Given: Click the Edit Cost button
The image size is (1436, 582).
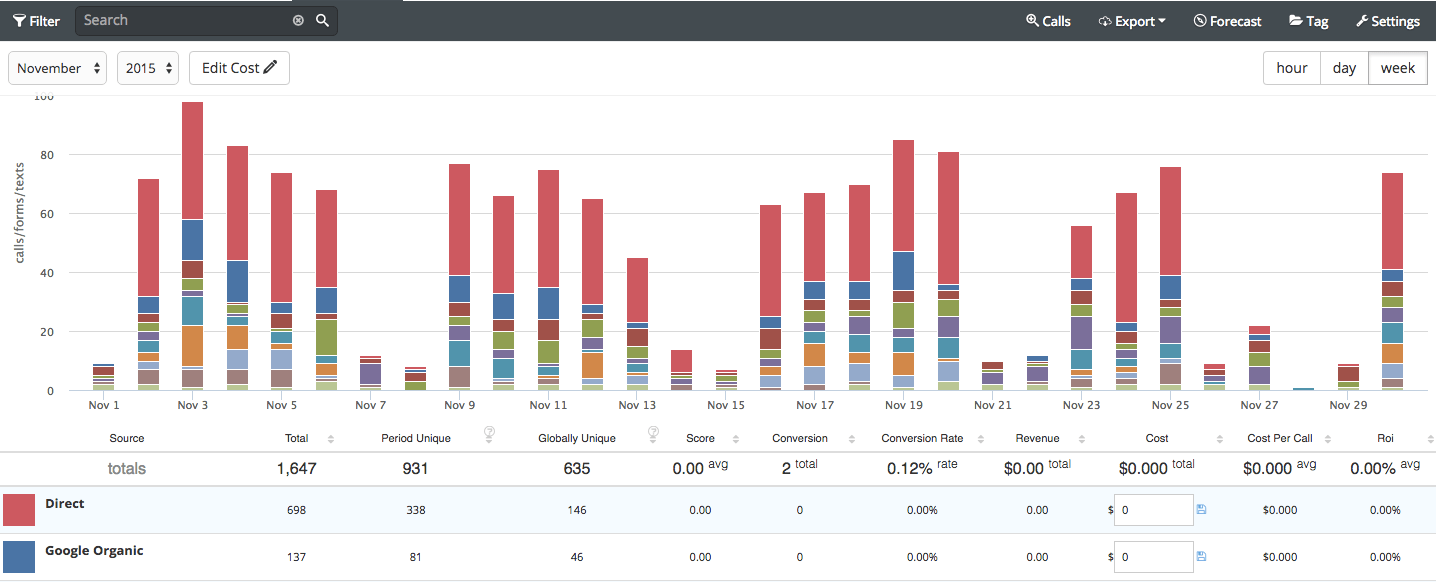Looking at the screenshot, I should 239,68.
